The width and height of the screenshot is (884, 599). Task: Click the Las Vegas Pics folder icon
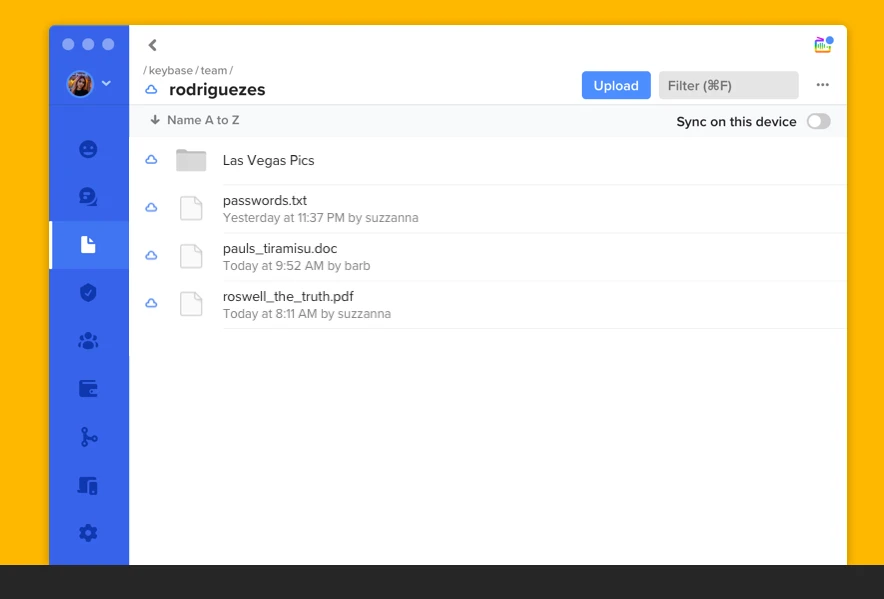(x=191, y=160)
